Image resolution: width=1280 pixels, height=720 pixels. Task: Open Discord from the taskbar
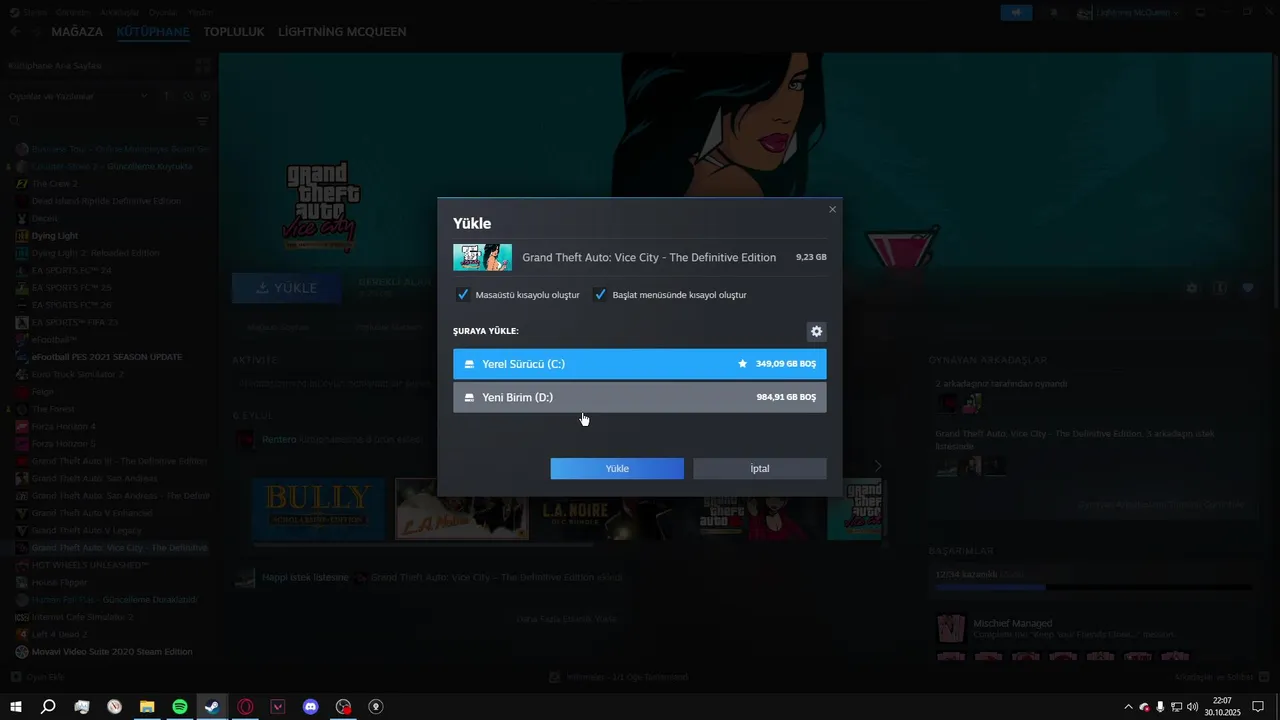[311, 707]
